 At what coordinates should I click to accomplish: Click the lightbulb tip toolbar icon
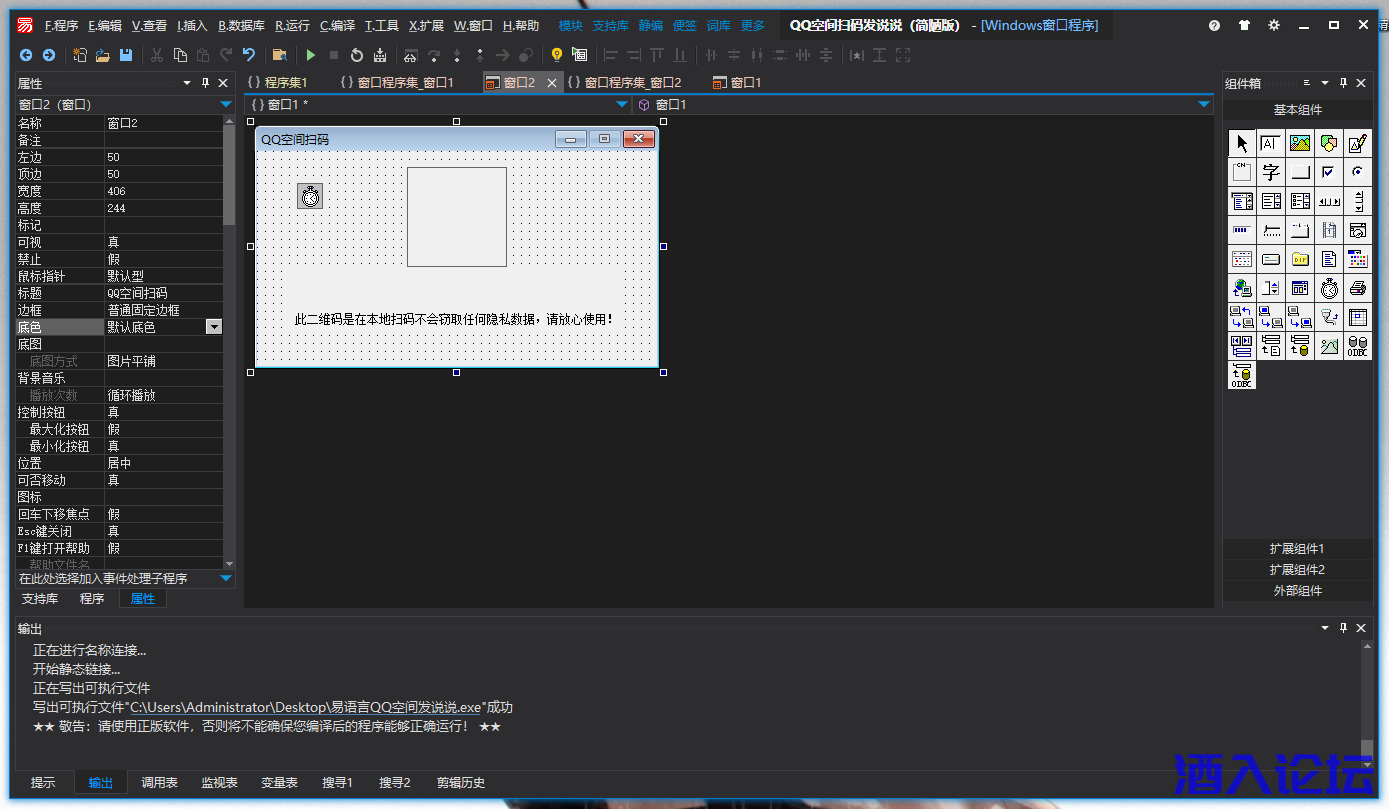pos(556,57)
